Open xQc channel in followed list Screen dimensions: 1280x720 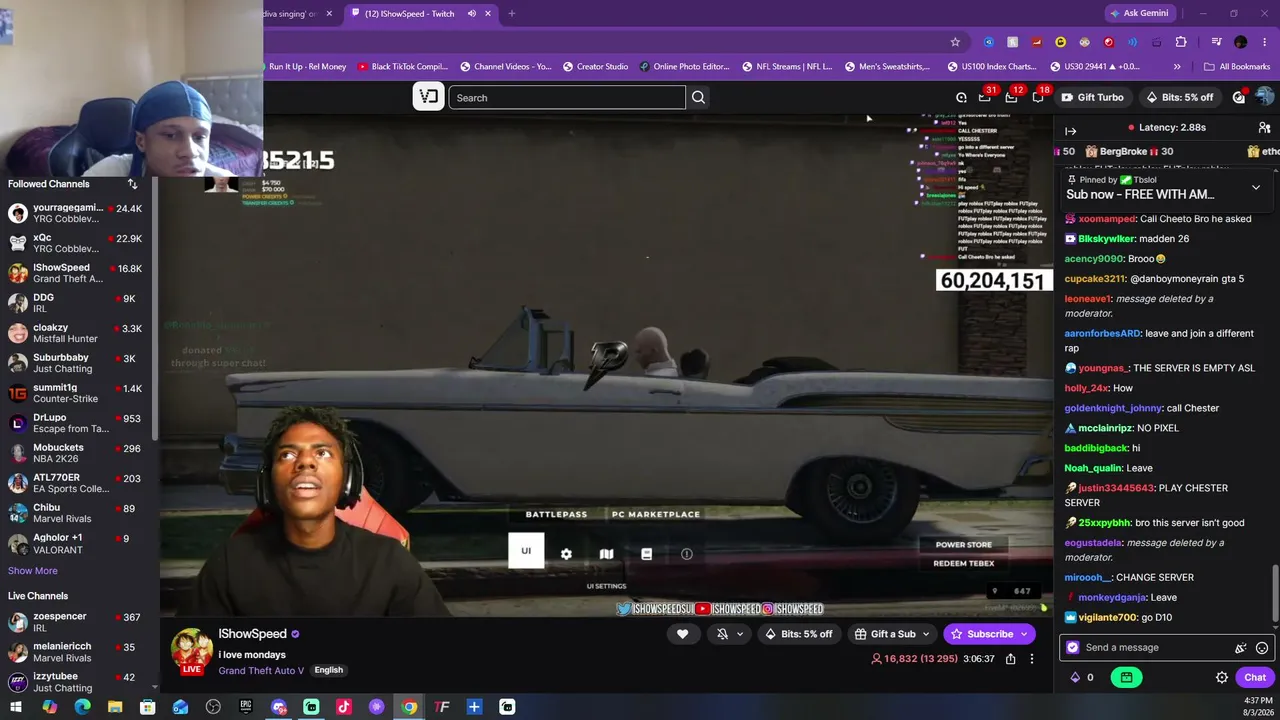point(76,243)
